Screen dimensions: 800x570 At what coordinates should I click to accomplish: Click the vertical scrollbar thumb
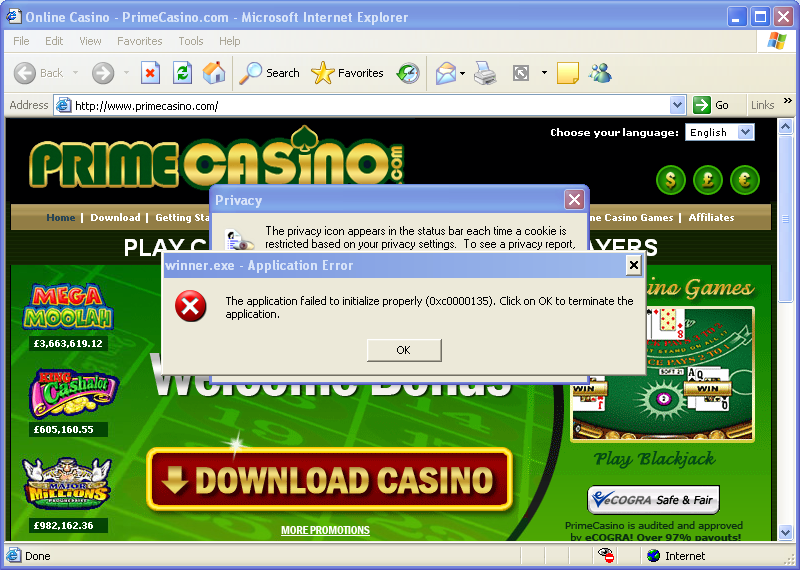pos(786,218)
